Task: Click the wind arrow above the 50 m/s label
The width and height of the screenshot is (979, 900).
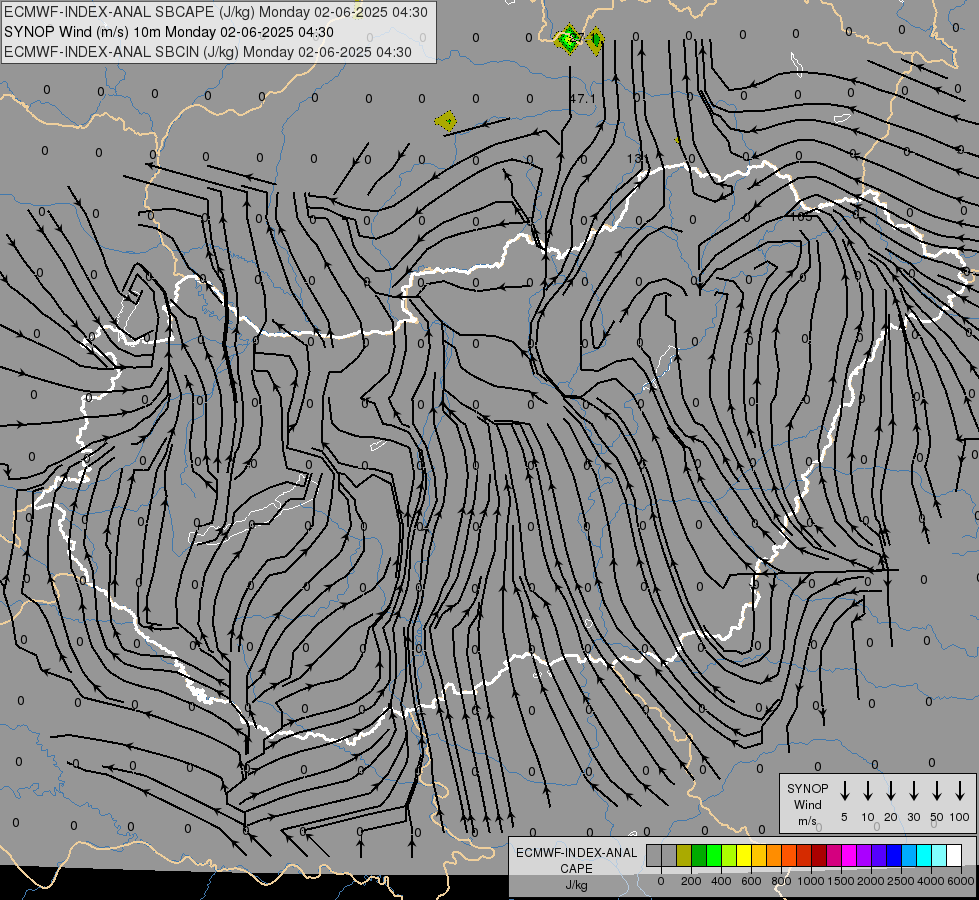Action: pyautogui.click(x=937, y=791)
